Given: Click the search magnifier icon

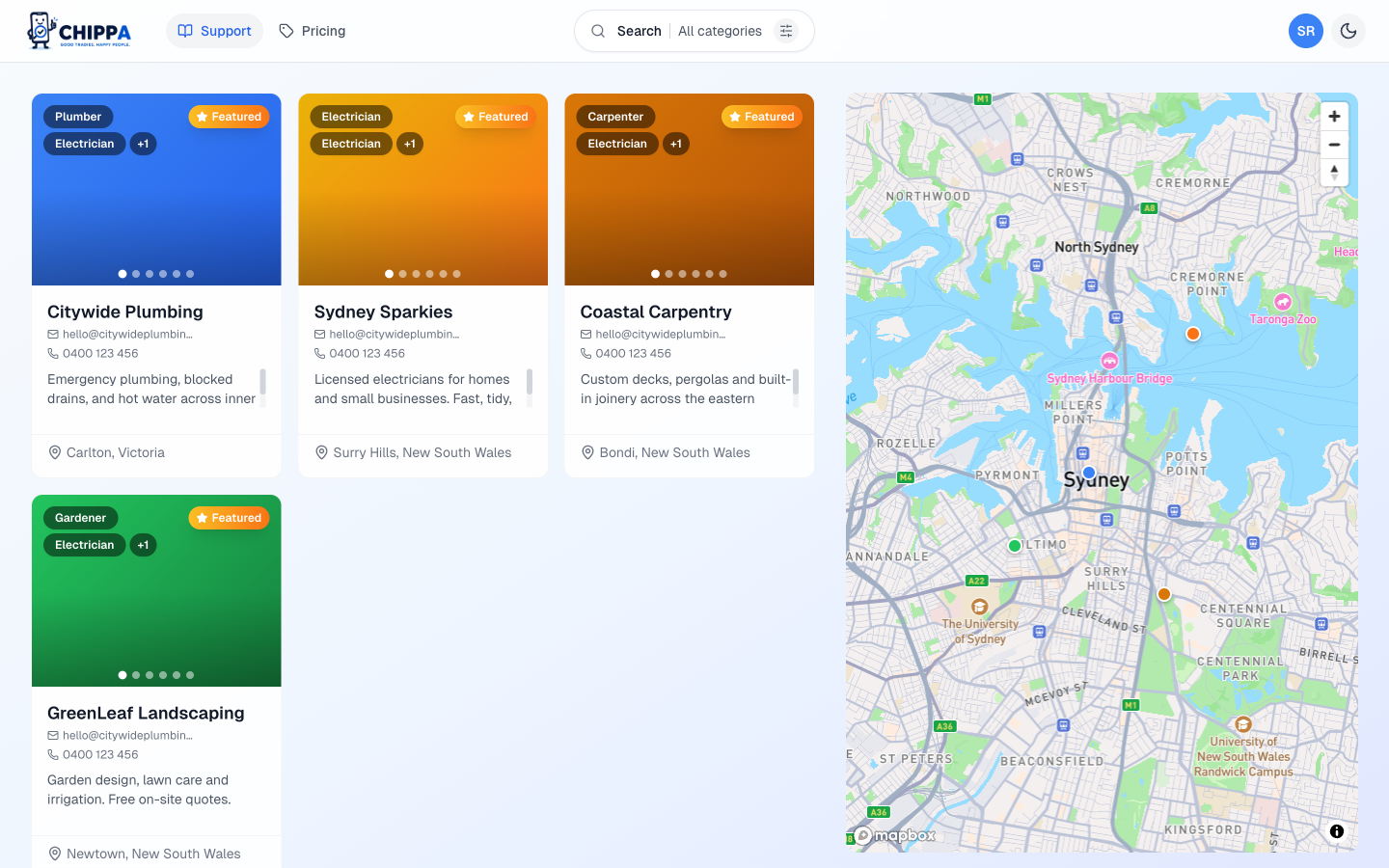Looking at the screenshot, I should 598,31.
